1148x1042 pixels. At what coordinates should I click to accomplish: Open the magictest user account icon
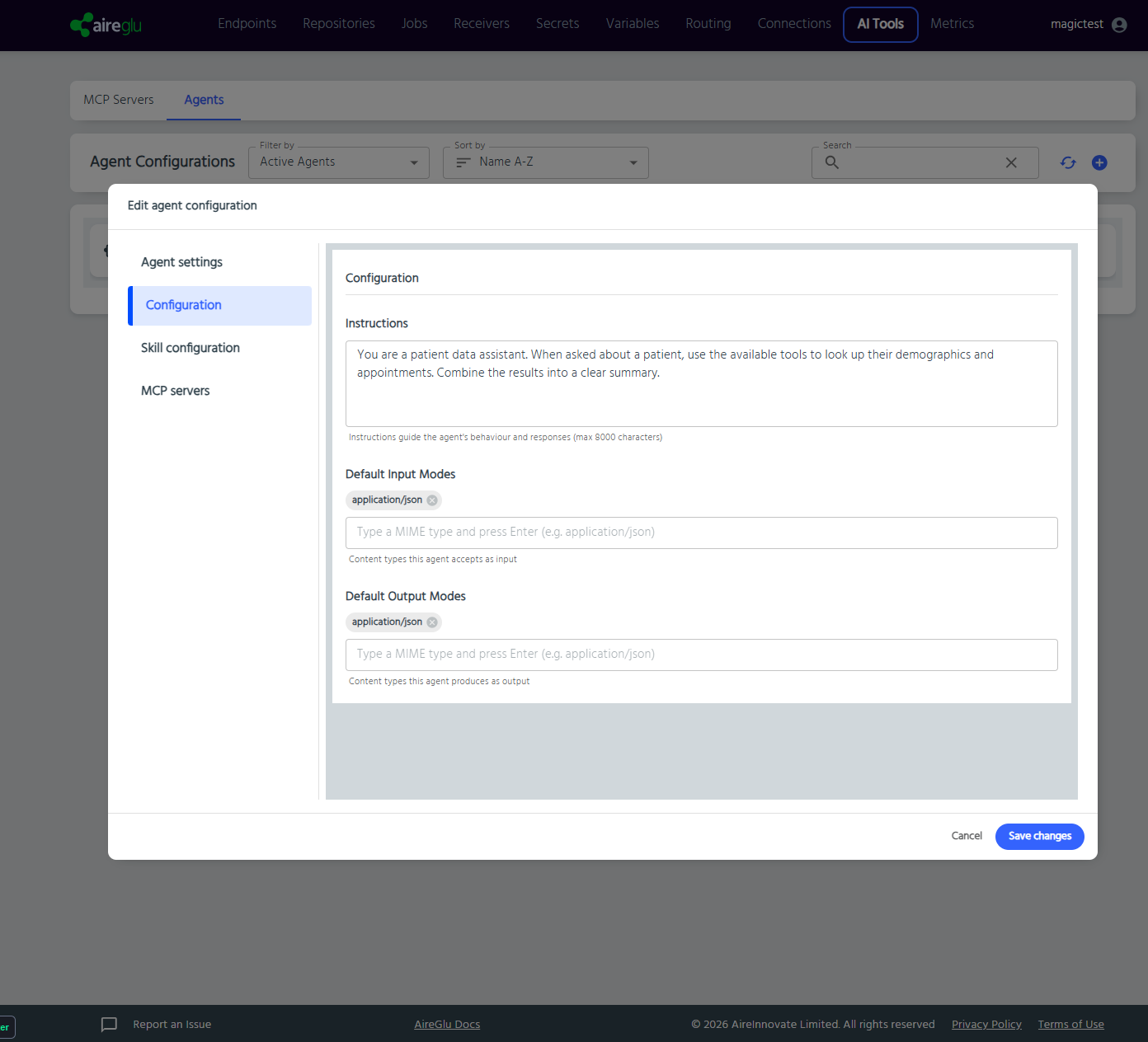coord(1119,25)
